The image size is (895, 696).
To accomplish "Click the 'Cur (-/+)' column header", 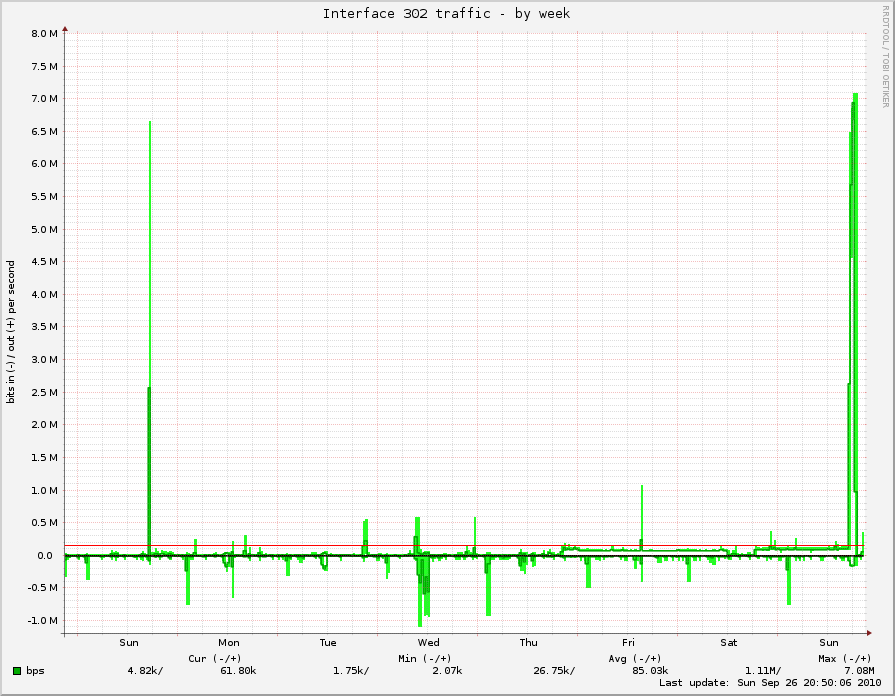I will [x=215, y=658].
